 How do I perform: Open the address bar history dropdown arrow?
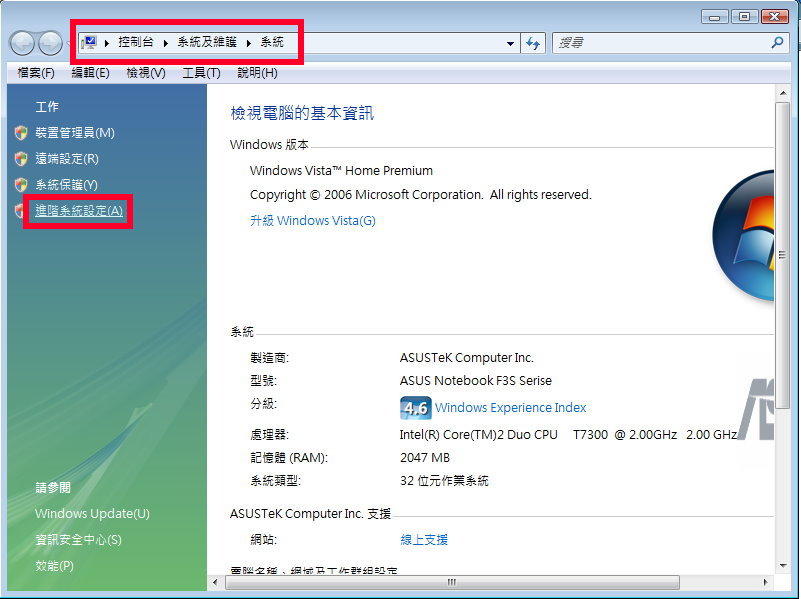pyautogui.click(x=510, y=43)
